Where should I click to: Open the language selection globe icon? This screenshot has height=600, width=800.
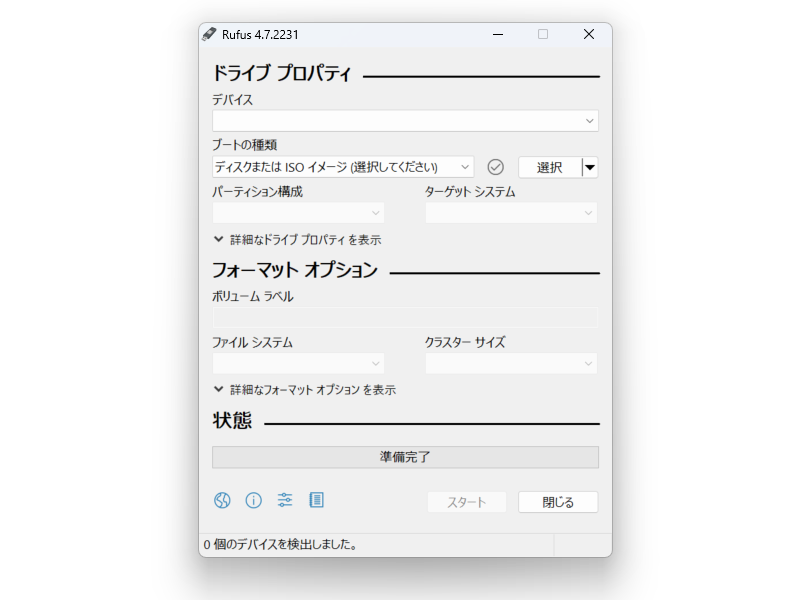coord(221,501)
